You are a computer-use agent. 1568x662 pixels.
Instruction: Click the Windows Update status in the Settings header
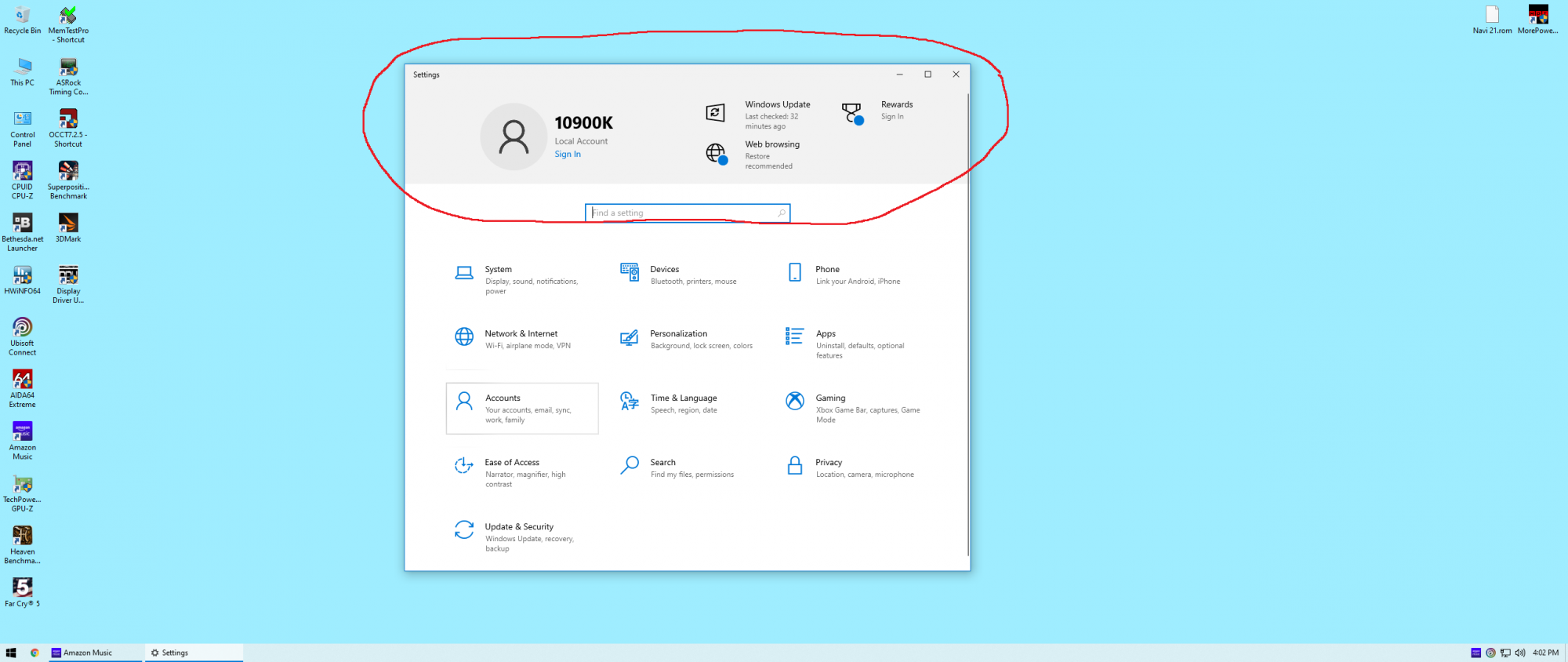[x=759, y=115]
